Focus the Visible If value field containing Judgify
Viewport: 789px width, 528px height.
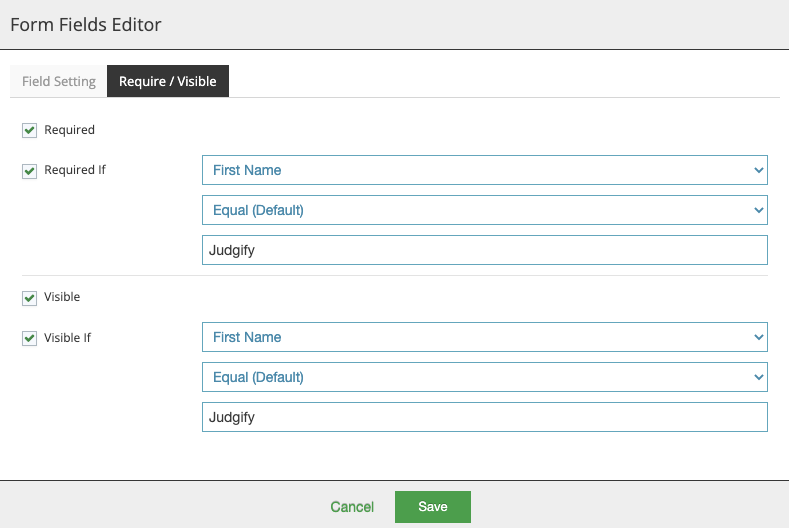(485, 417)
